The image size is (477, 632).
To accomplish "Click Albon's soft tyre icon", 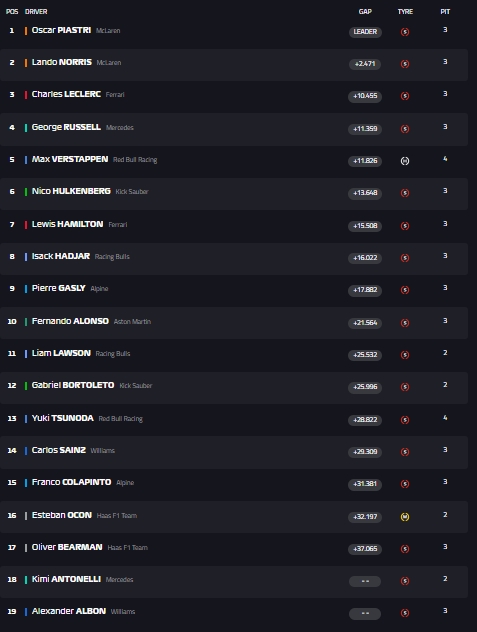I will [x=405, y=613].
